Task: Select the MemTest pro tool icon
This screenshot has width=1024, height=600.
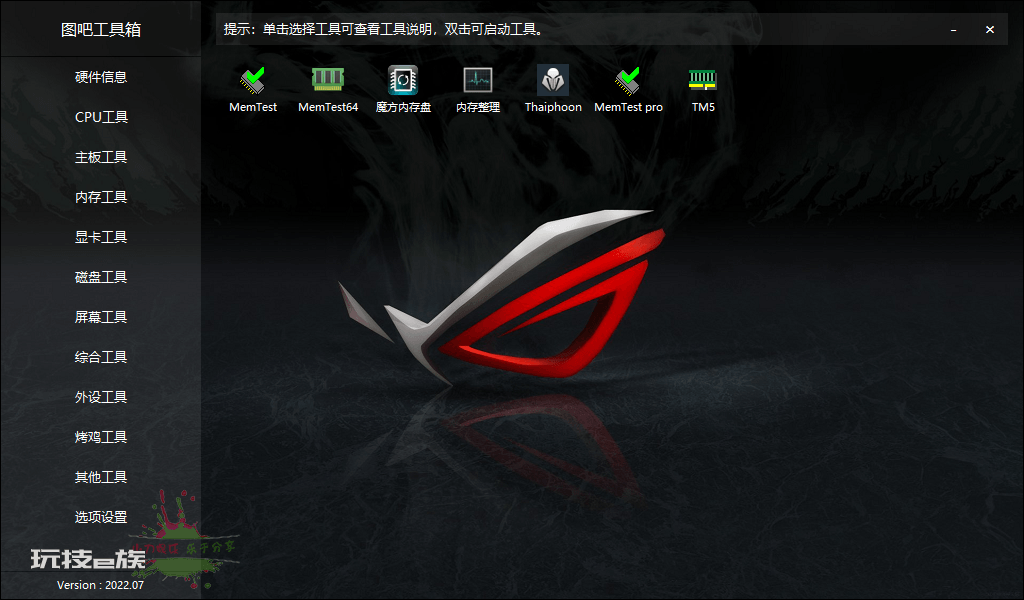Action: pos(628,80)
